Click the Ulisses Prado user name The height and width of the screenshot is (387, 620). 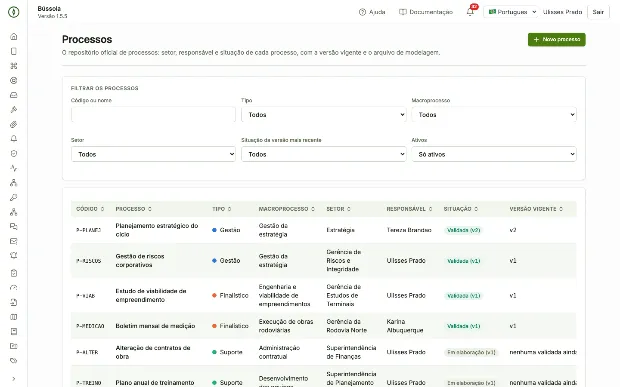(562, 12)
